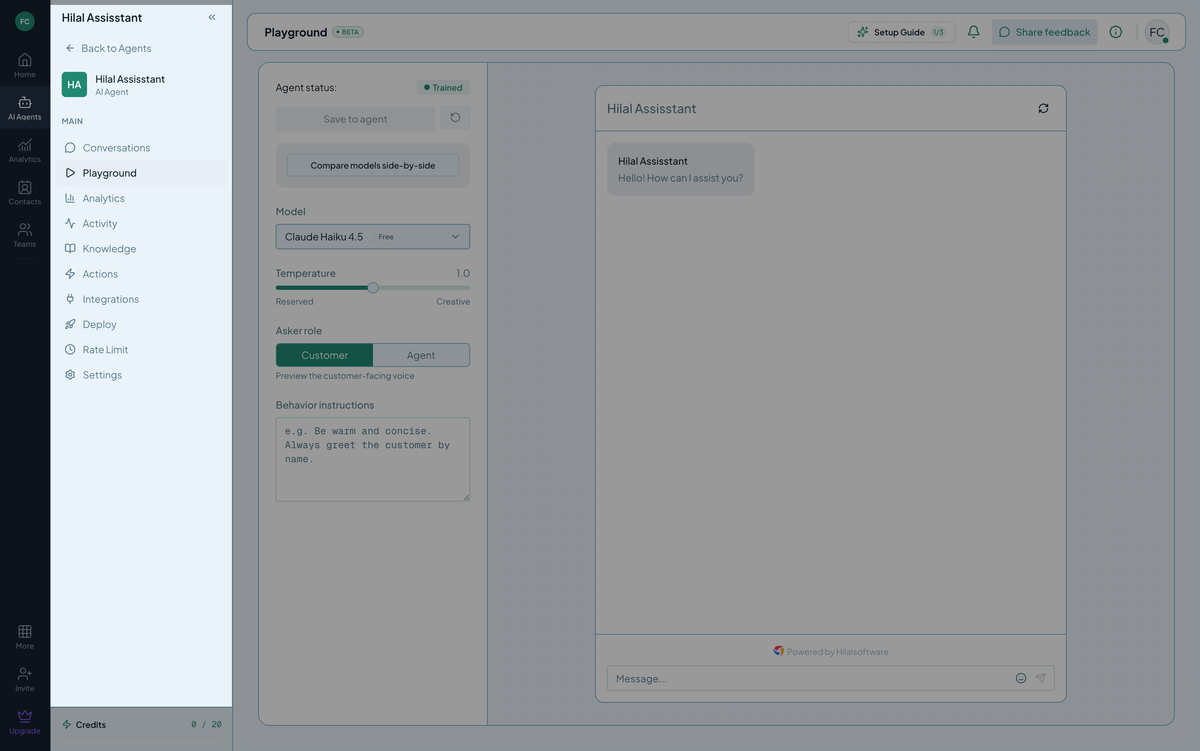Open the Model dropdown Claude Haiku 4.5
The image size is (1200, 751).
[x=373, y=237]
